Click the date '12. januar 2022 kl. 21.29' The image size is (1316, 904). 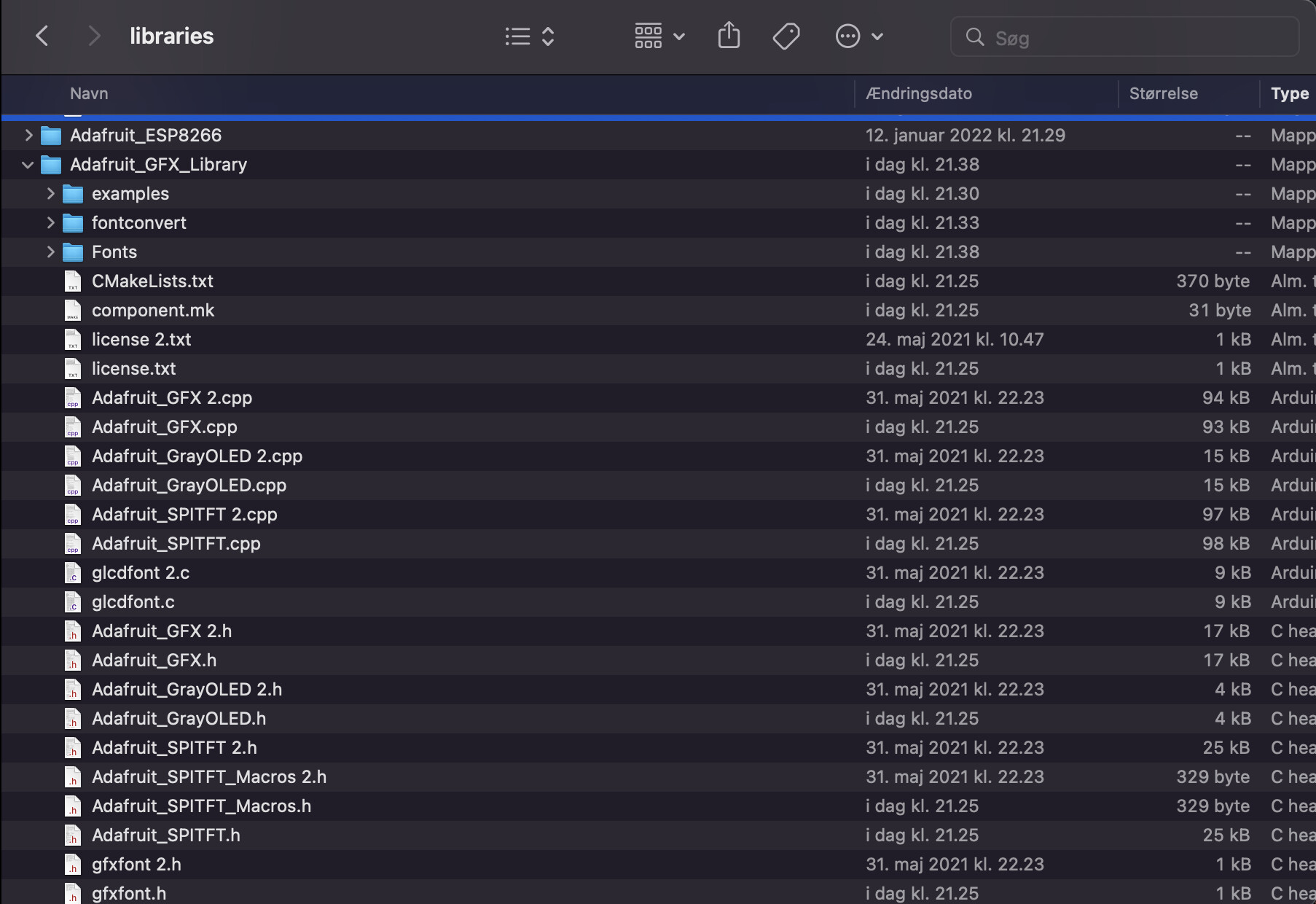pyautogui.click(x=966, y=135)
